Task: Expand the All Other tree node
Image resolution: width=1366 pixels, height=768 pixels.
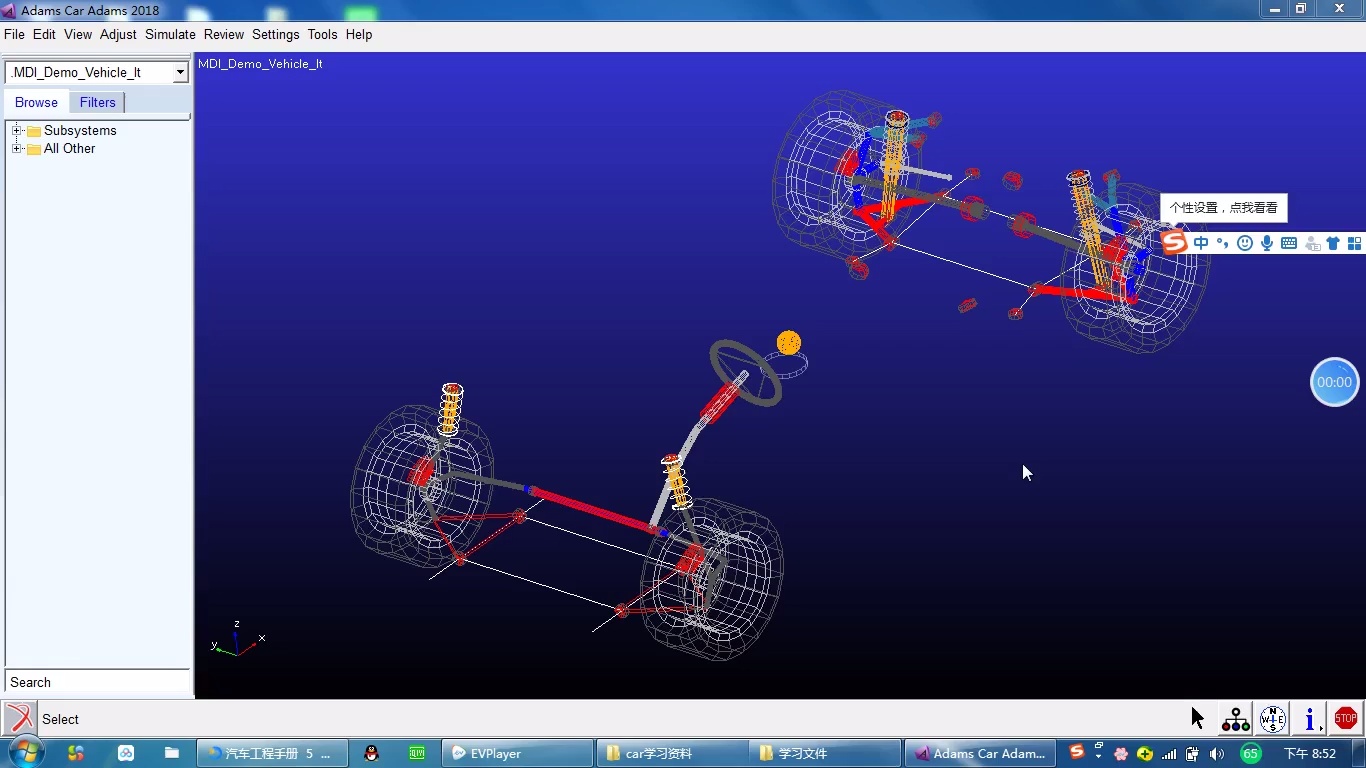Action: [x=17, y=149]
